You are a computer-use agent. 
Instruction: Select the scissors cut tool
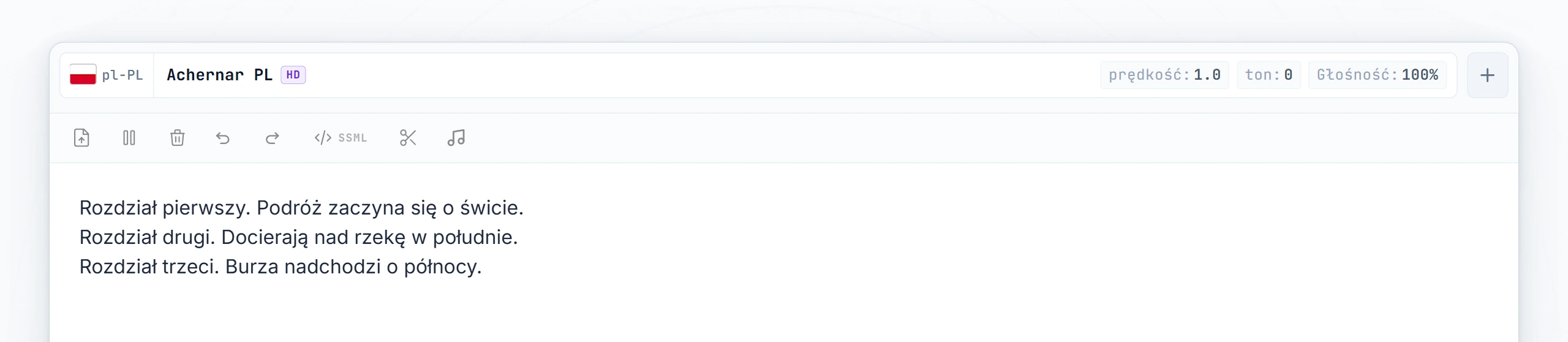[x=408, y=138]
